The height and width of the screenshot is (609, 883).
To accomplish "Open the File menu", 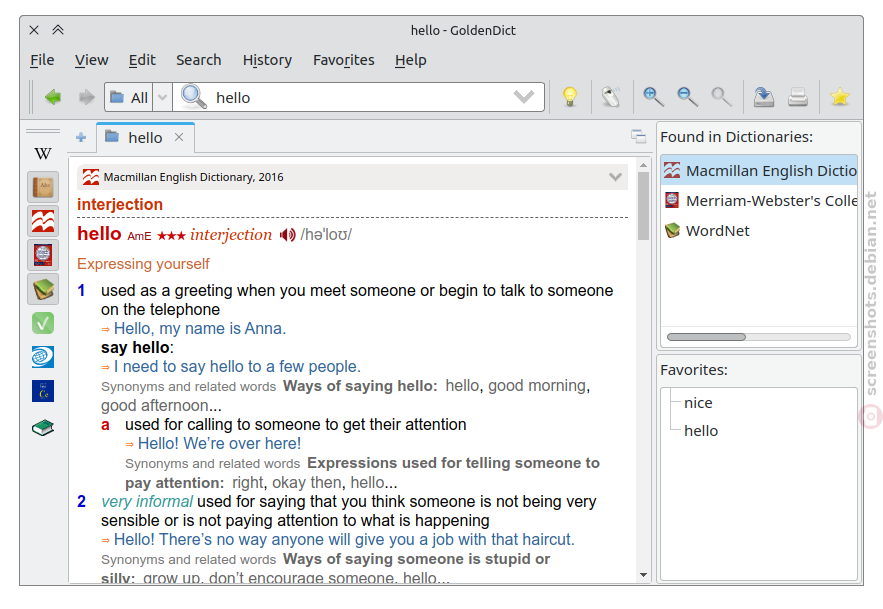I will [x=42, y=60].
